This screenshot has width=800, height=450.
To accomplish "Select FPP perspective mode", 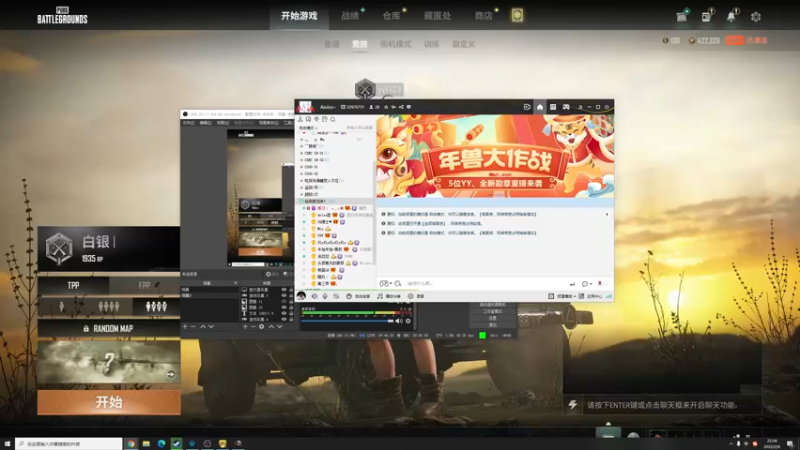I will (145, 286).
